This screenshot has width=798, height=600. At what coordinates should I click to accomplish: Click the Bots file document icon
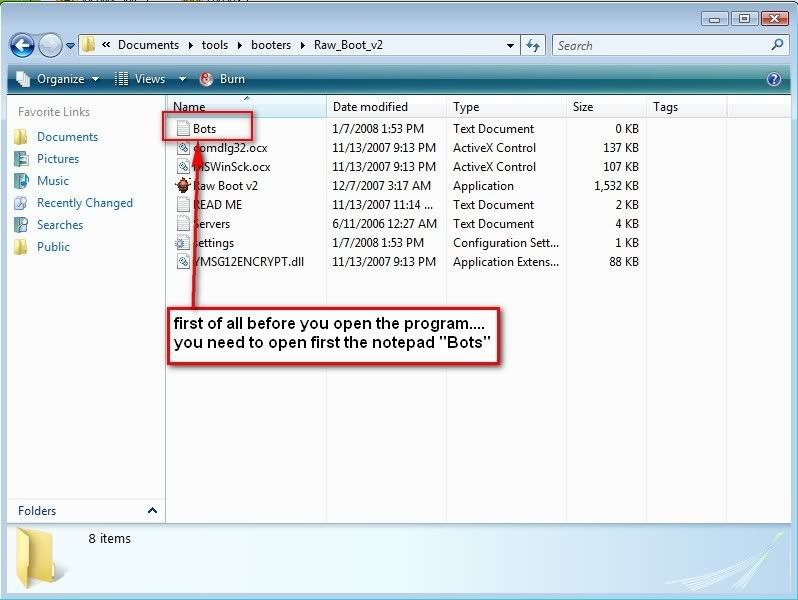tap(183, 128)
